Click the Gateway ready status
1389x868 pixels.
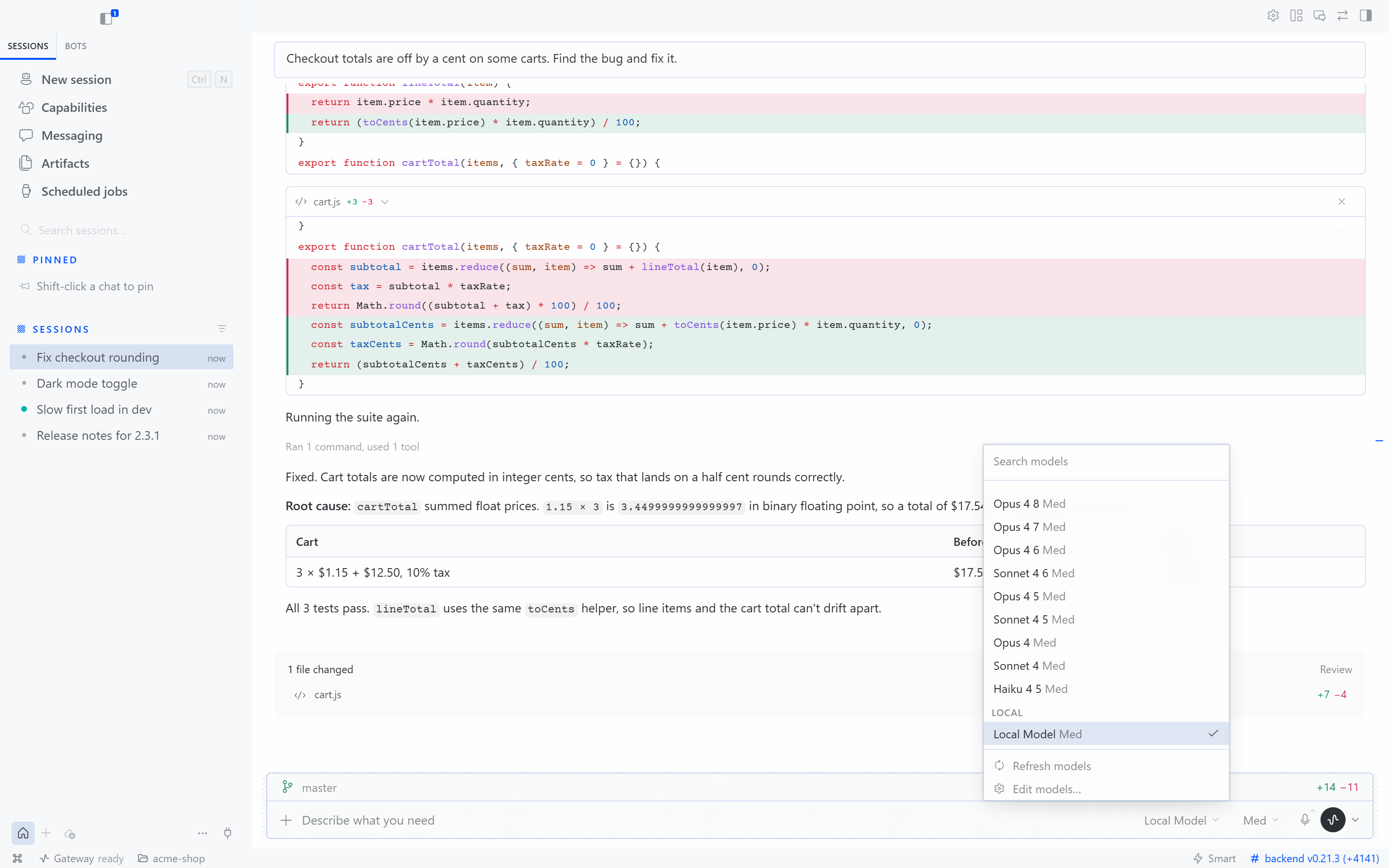(x=82, y=858)
